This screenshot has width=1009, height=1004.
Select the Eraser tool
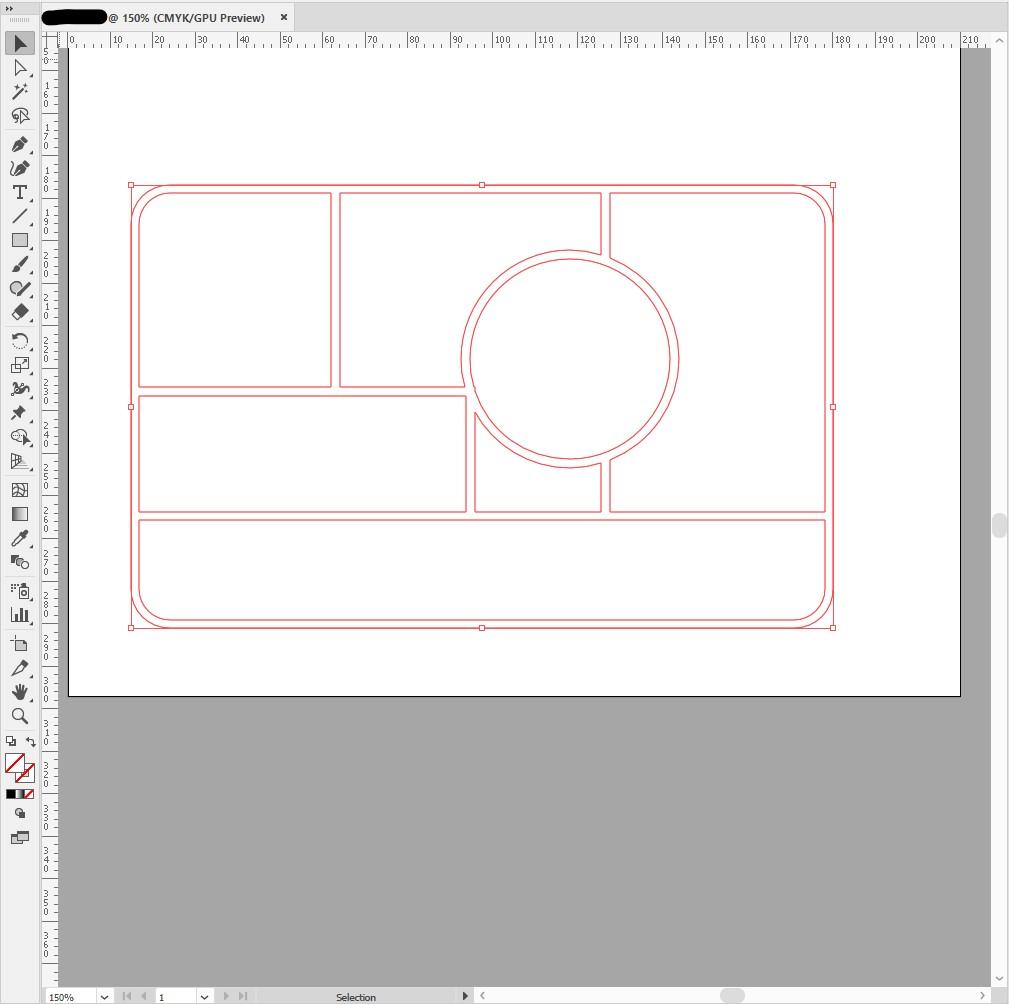tap(20, 312)
